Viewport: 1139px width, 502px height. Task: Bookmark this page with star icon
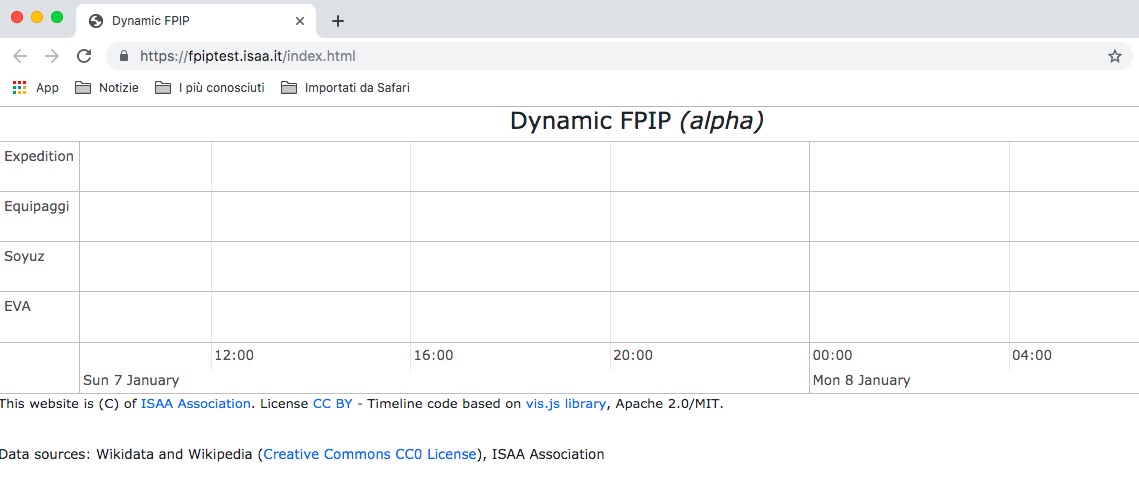tap(1114, 56)
